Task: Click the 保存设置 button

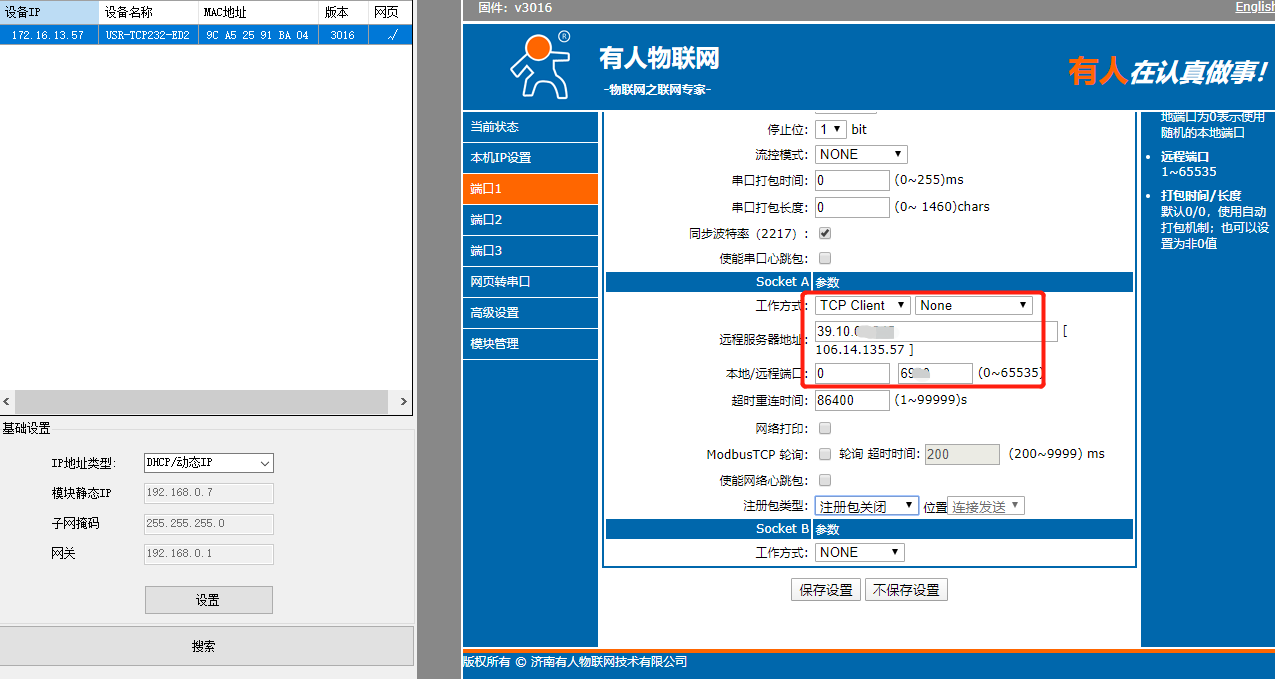Action: 826,590
